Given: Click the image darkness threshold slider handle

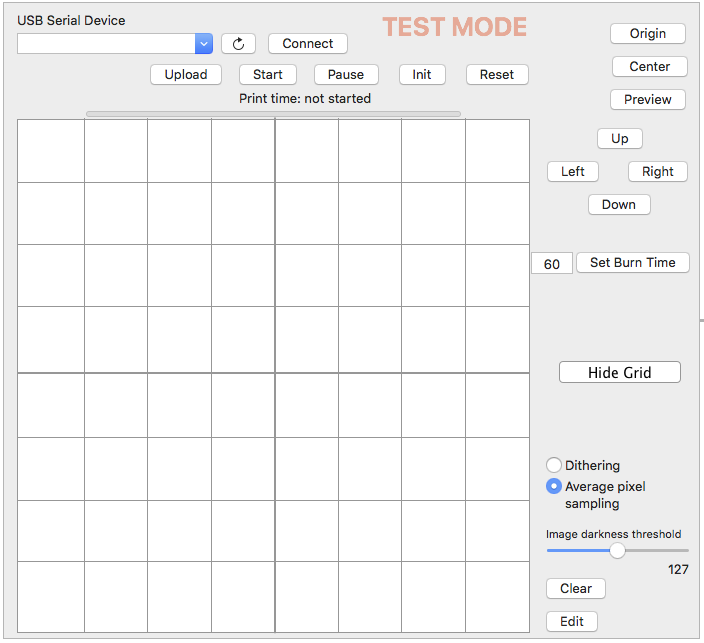Looking at the screenshot, I should 617,551.
